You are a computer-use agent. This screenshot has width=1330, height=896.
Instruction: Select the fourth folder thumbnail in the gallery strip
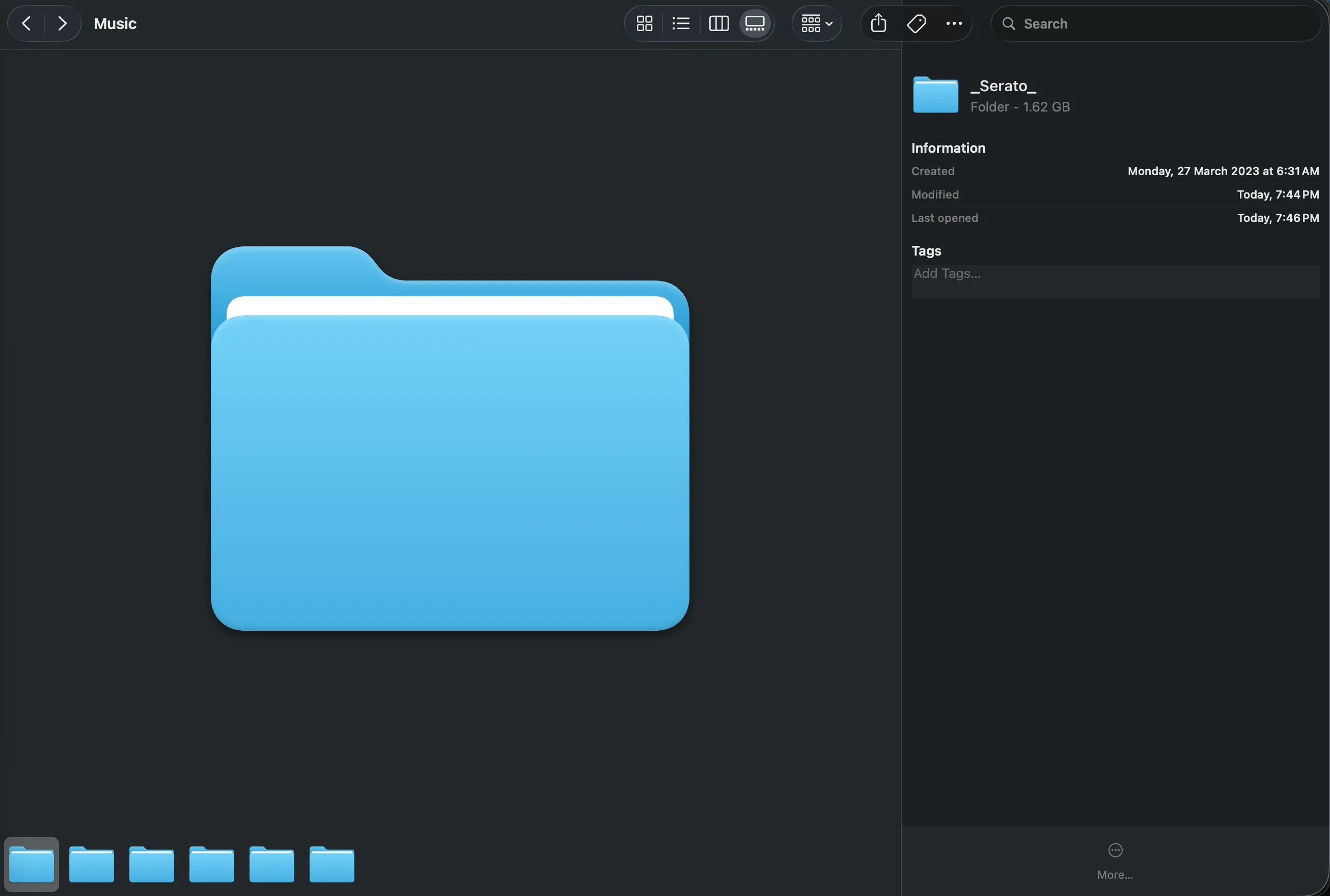click(x=211, y=864)
